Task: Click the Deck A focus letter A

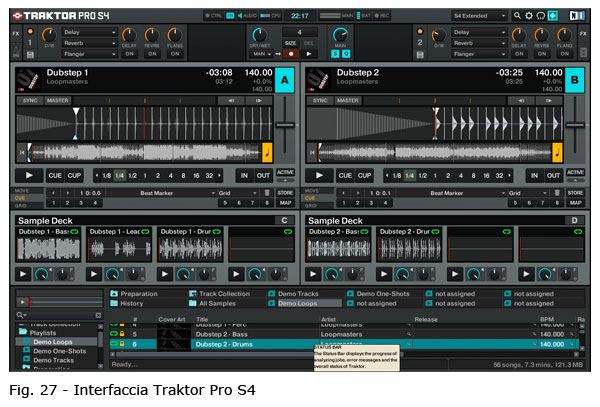Action: click(x=285, y=82)
